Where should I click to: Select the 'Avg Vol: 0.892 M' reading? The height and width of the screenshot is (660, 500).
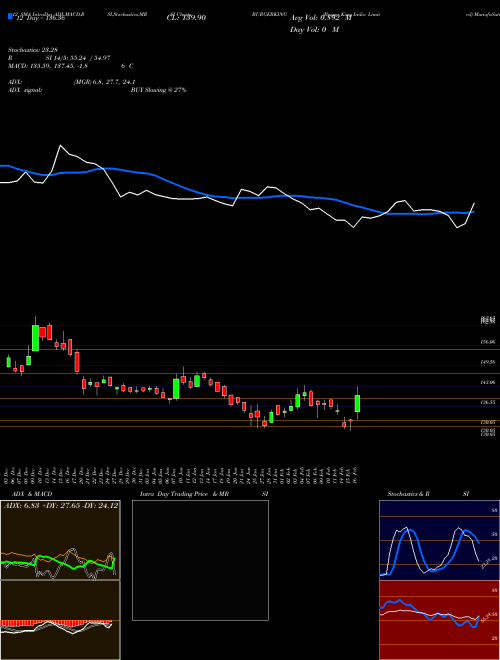coord(320,18)
